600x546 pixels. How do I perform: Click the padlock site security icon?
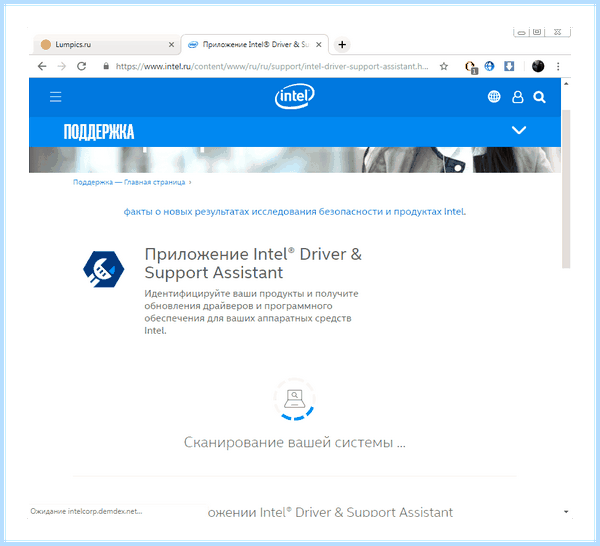click(106, 66)
